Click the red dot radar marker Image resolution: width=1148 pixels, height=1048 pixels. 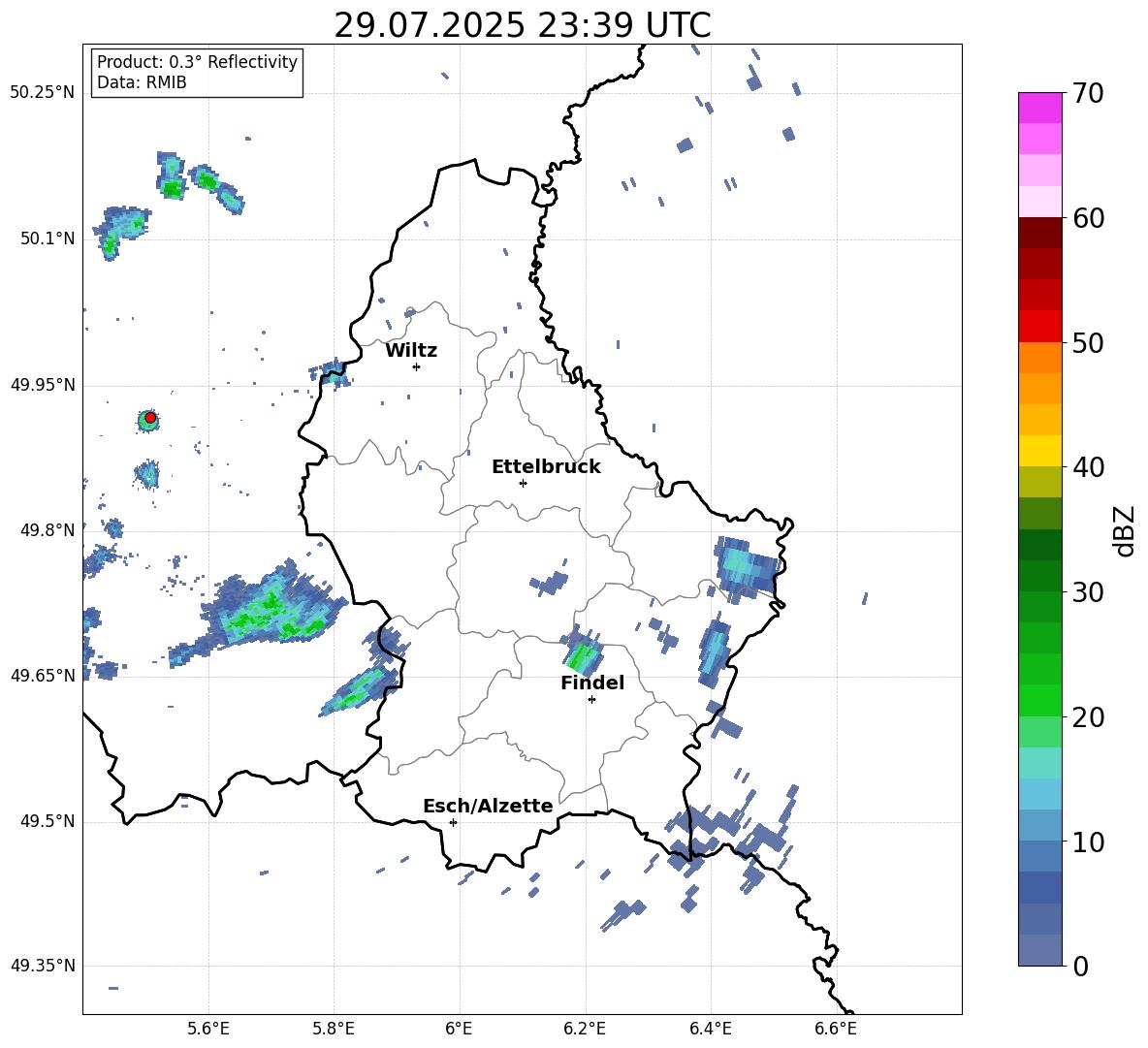coord(150,418)
